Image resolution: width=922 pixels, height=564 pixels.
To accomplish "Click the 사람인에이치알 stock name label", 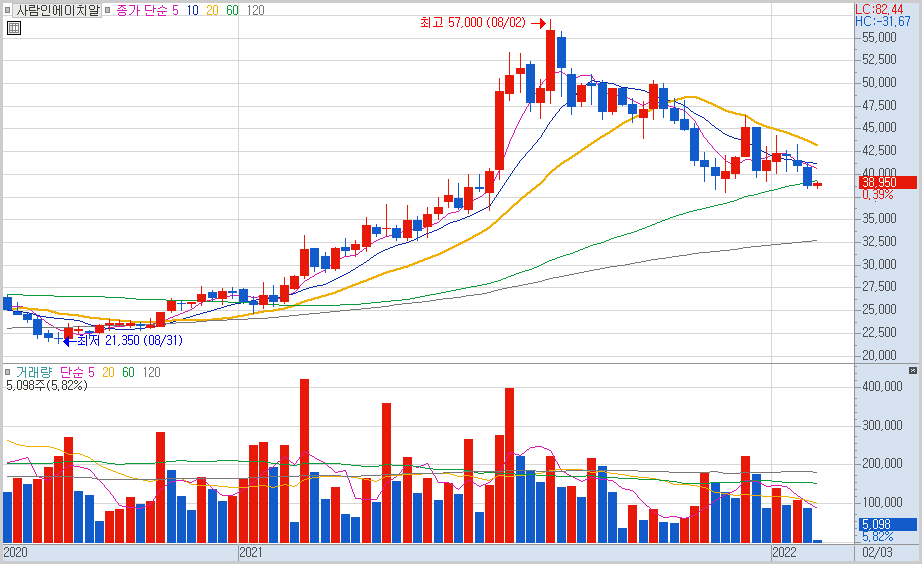I will (x=58, y=10).
